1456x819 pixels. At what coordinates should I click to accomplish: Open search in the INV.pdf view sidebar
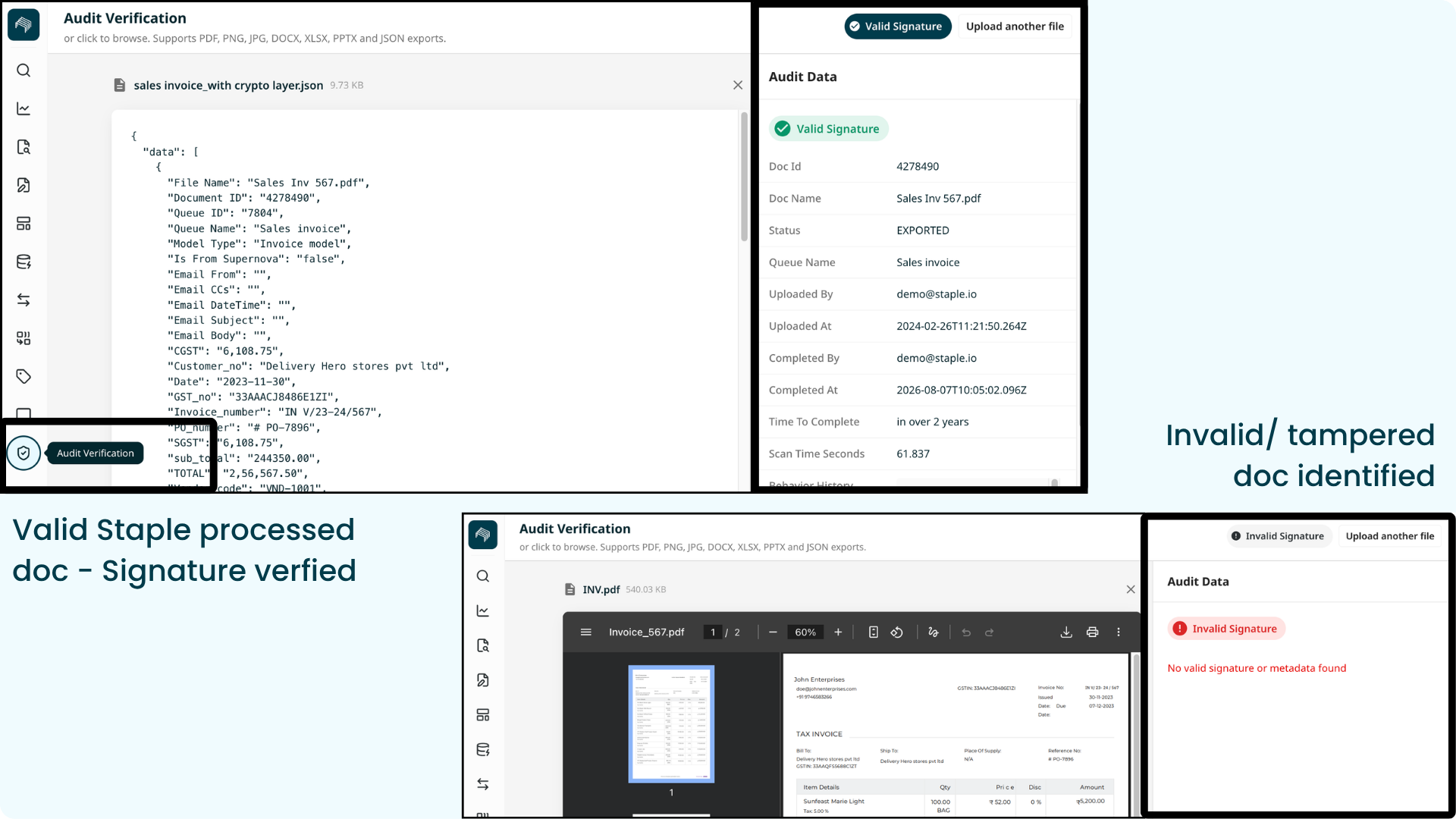click(483, 576)
